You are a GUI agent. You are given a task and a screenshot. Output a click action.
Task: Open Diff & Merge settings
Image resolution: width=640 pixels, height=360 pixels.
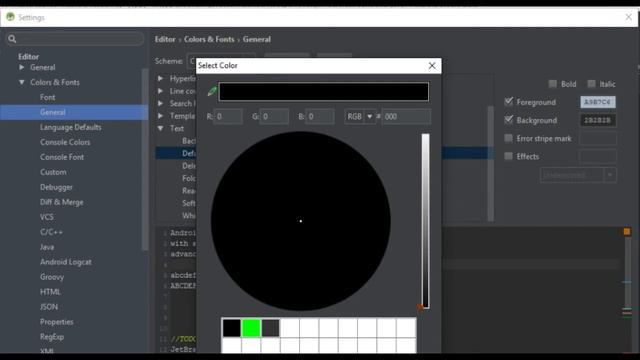tap(62, 202)
